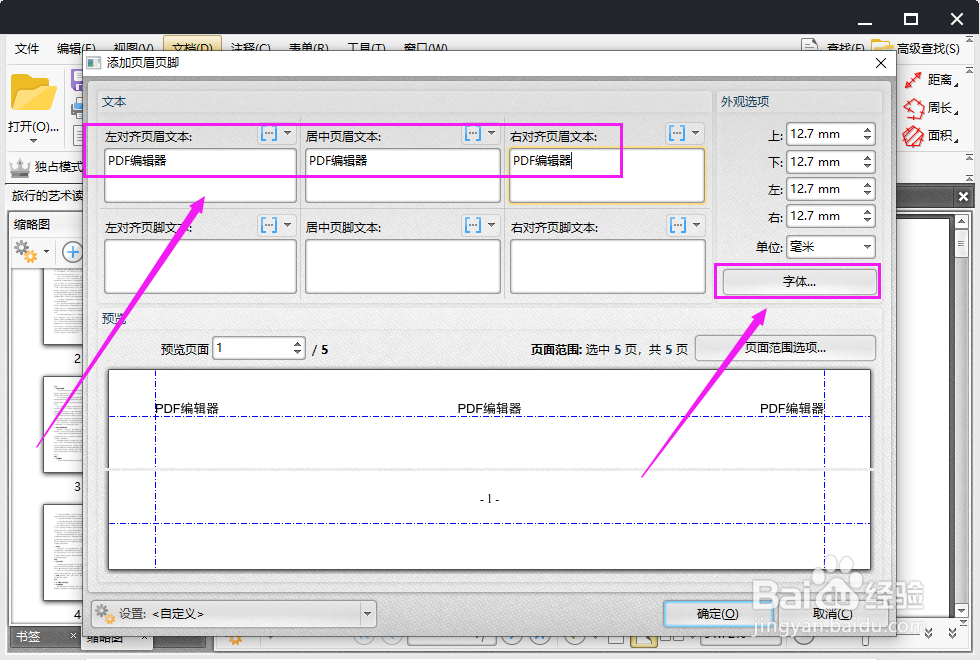Select page 3 thumbnail

click(x=62, y=424)
